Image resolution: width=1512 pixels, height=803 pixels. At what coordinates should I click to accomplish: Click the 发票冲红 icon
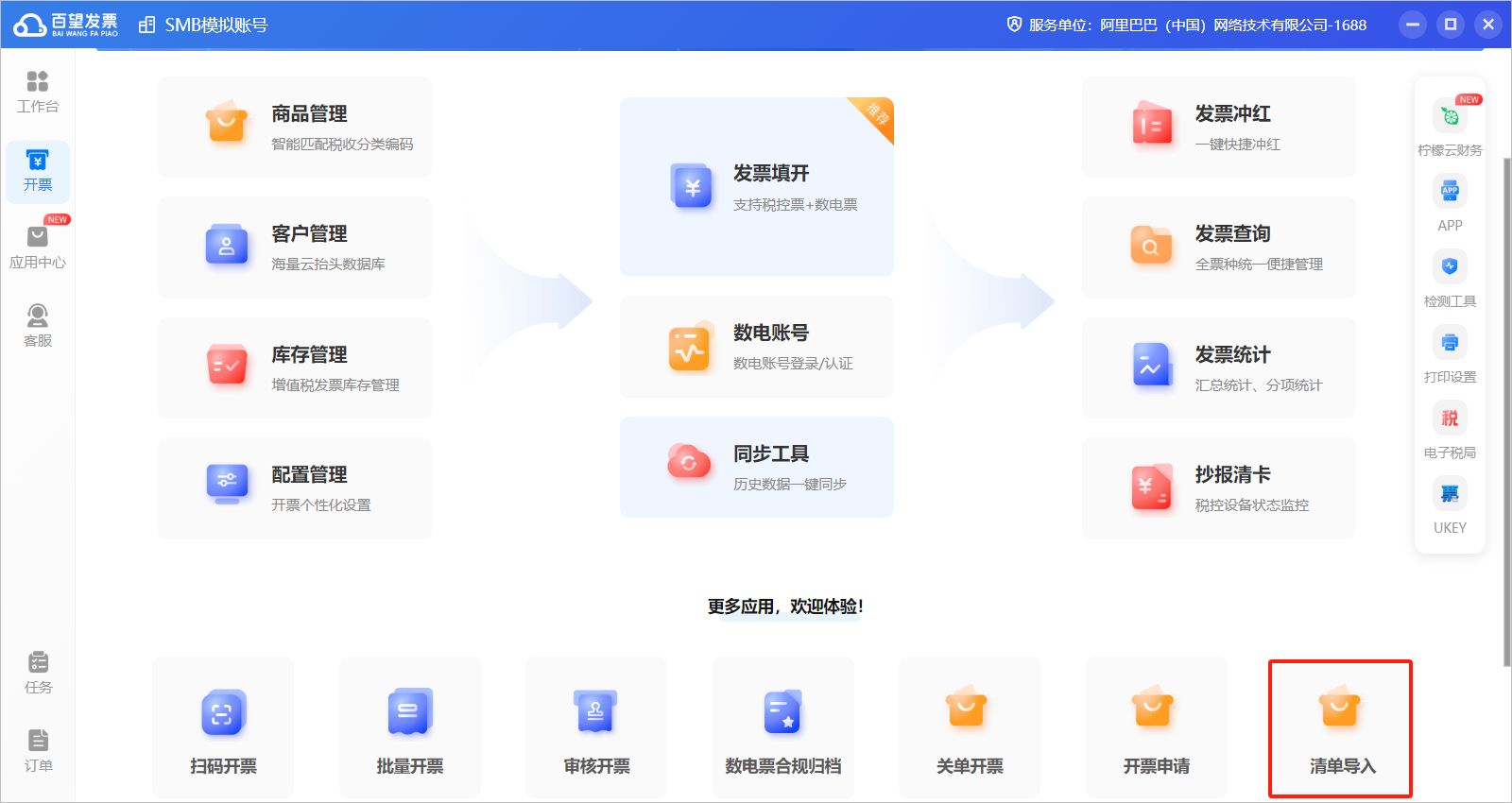pyautogui.click(x=1151, y=124)
